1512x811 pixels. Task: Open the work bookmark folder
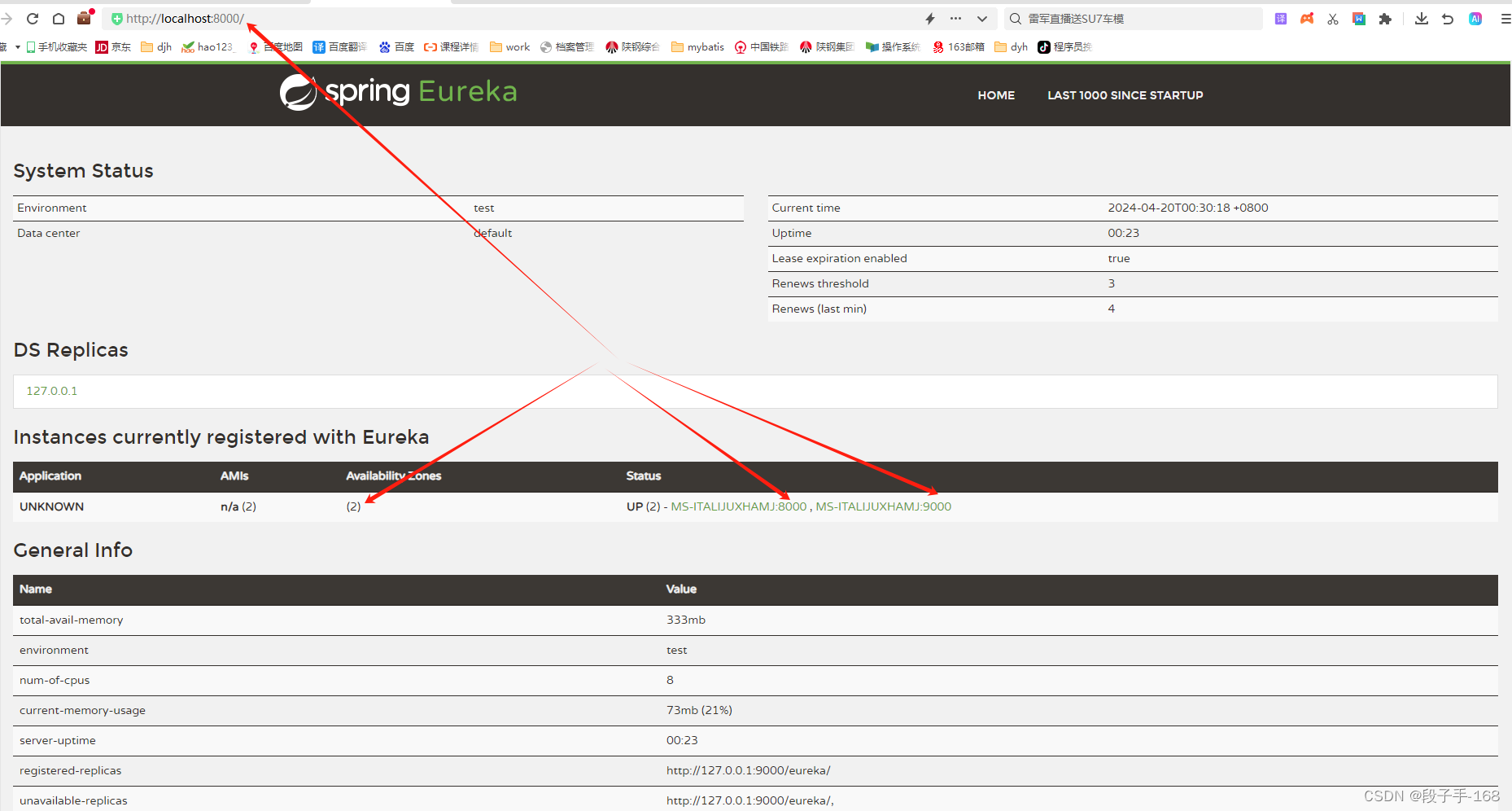[x=509, y=47]
